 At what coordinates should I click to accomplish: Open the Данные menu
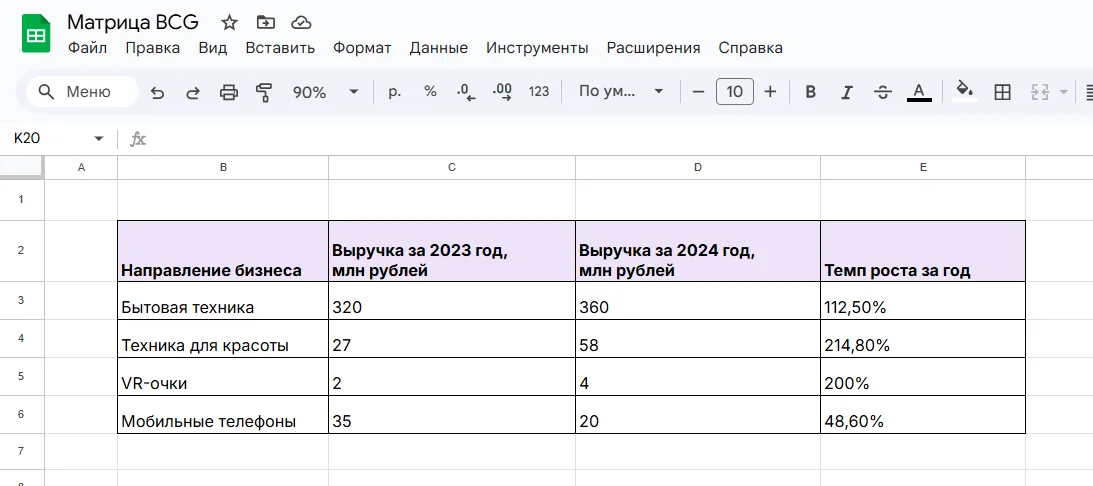pos(438,48)
